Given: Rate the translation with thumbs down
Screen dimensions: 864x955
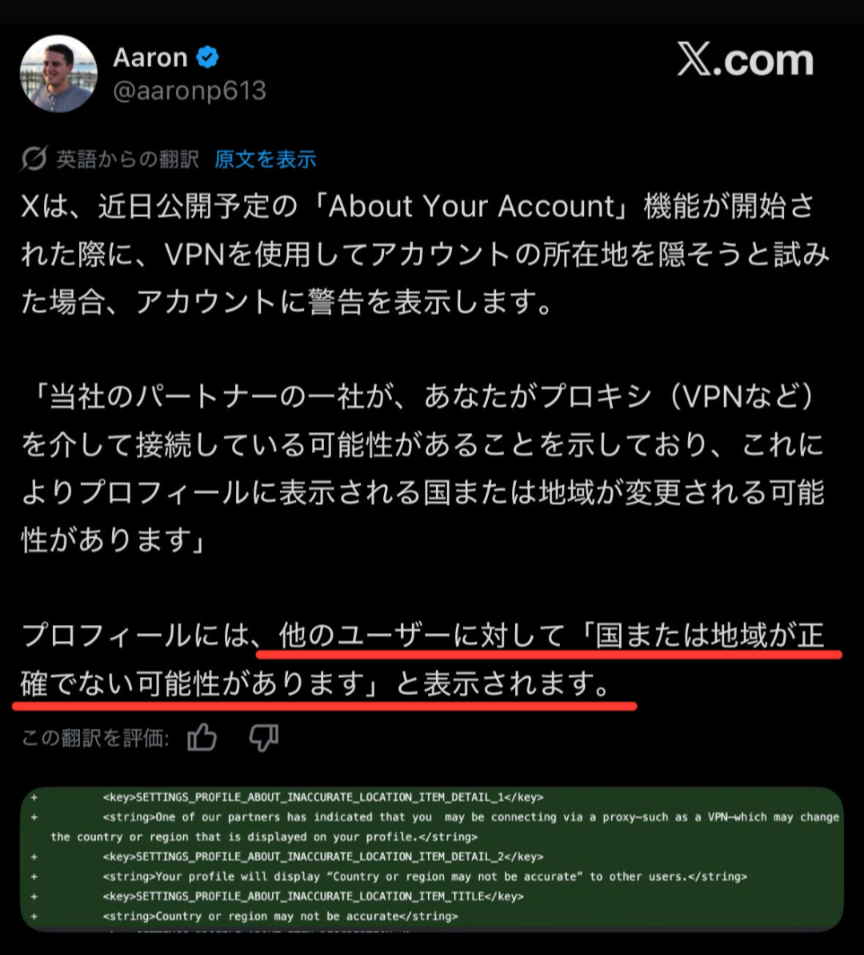Looking at the screenshot, I should 264,738.
